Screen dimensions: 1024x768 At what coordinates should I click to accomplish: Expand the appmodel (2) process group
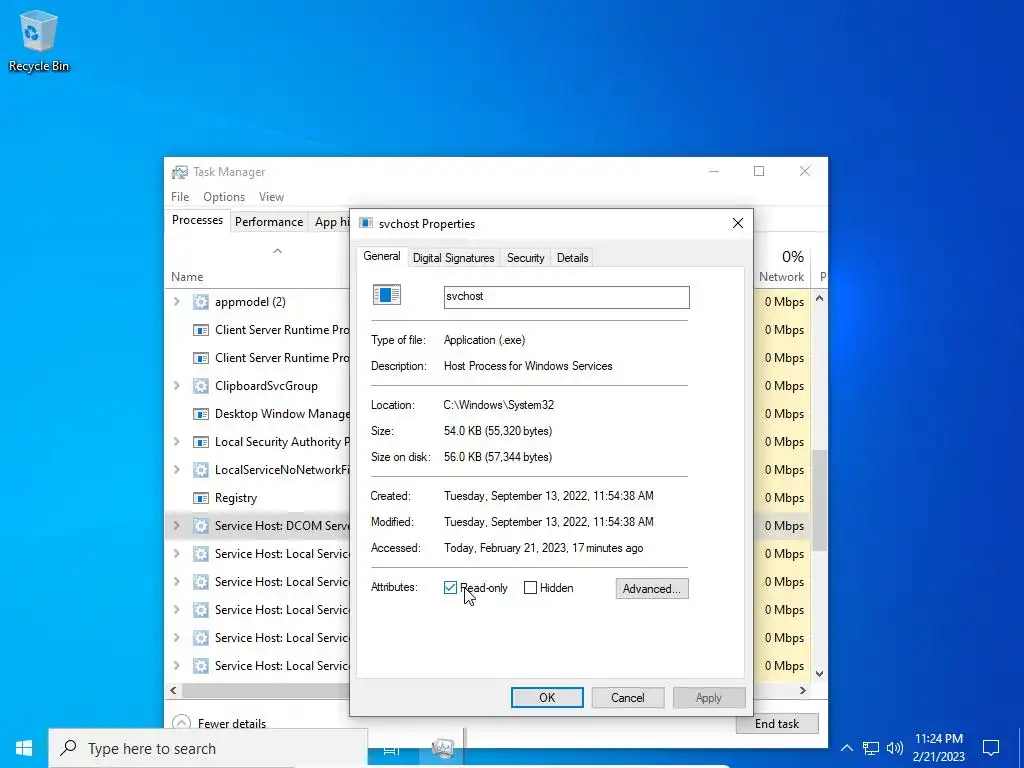[x=176, y=302]
